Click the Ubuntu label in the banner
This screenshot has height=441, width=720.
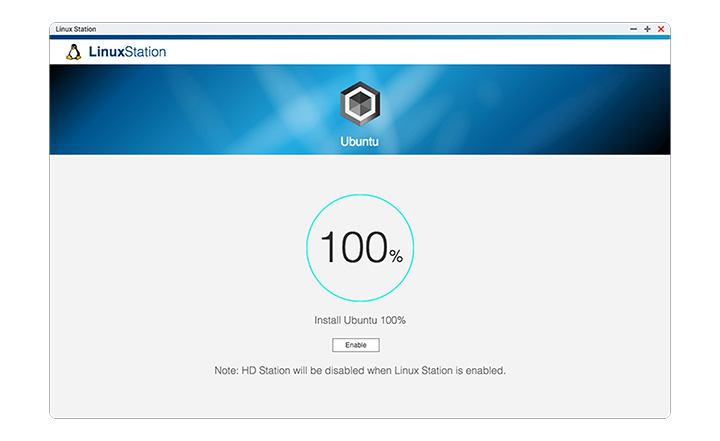coord(360,141)
